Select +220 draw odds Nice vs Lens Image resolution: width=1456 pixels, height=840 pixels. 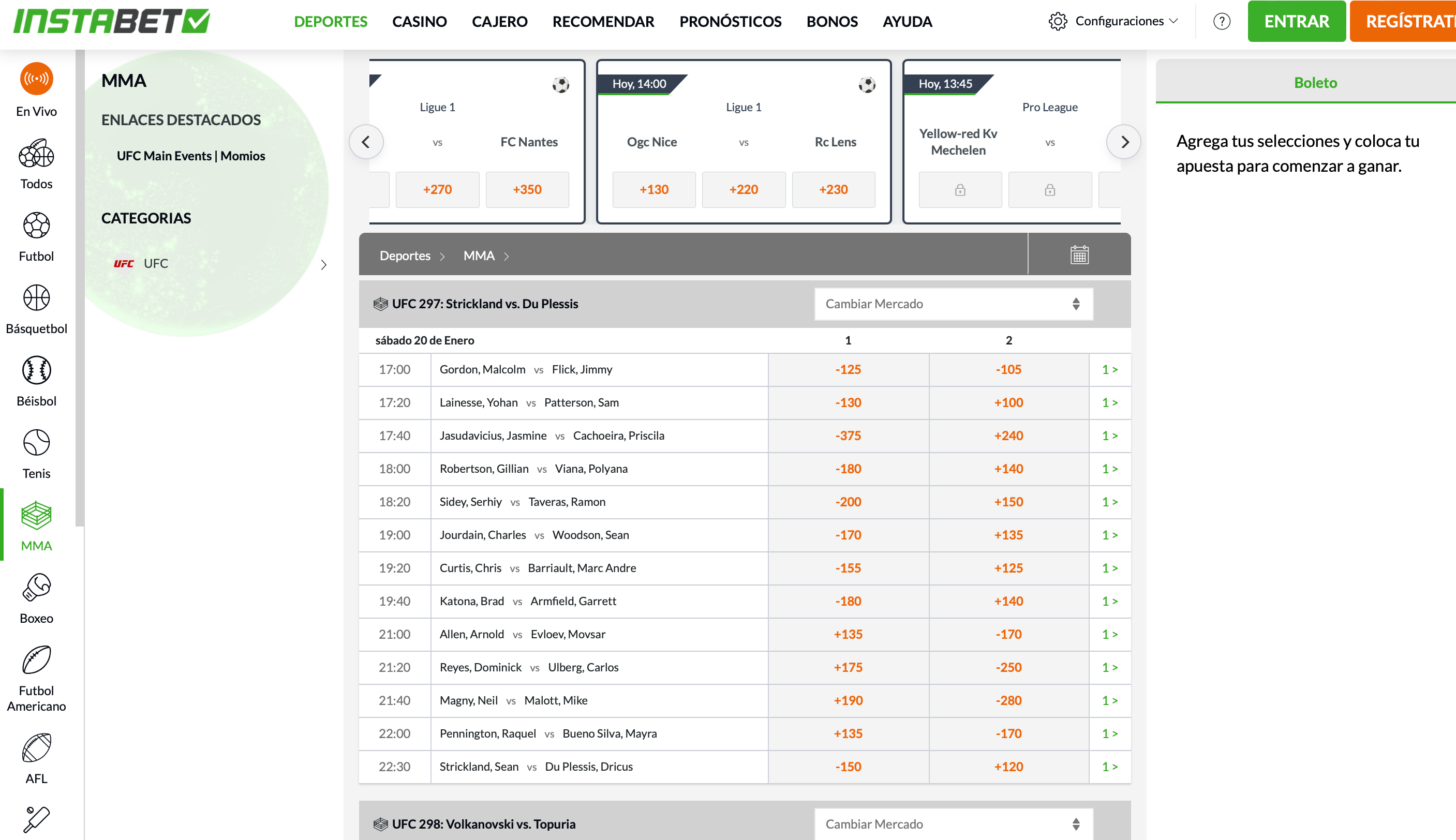(x=744, y=189)
